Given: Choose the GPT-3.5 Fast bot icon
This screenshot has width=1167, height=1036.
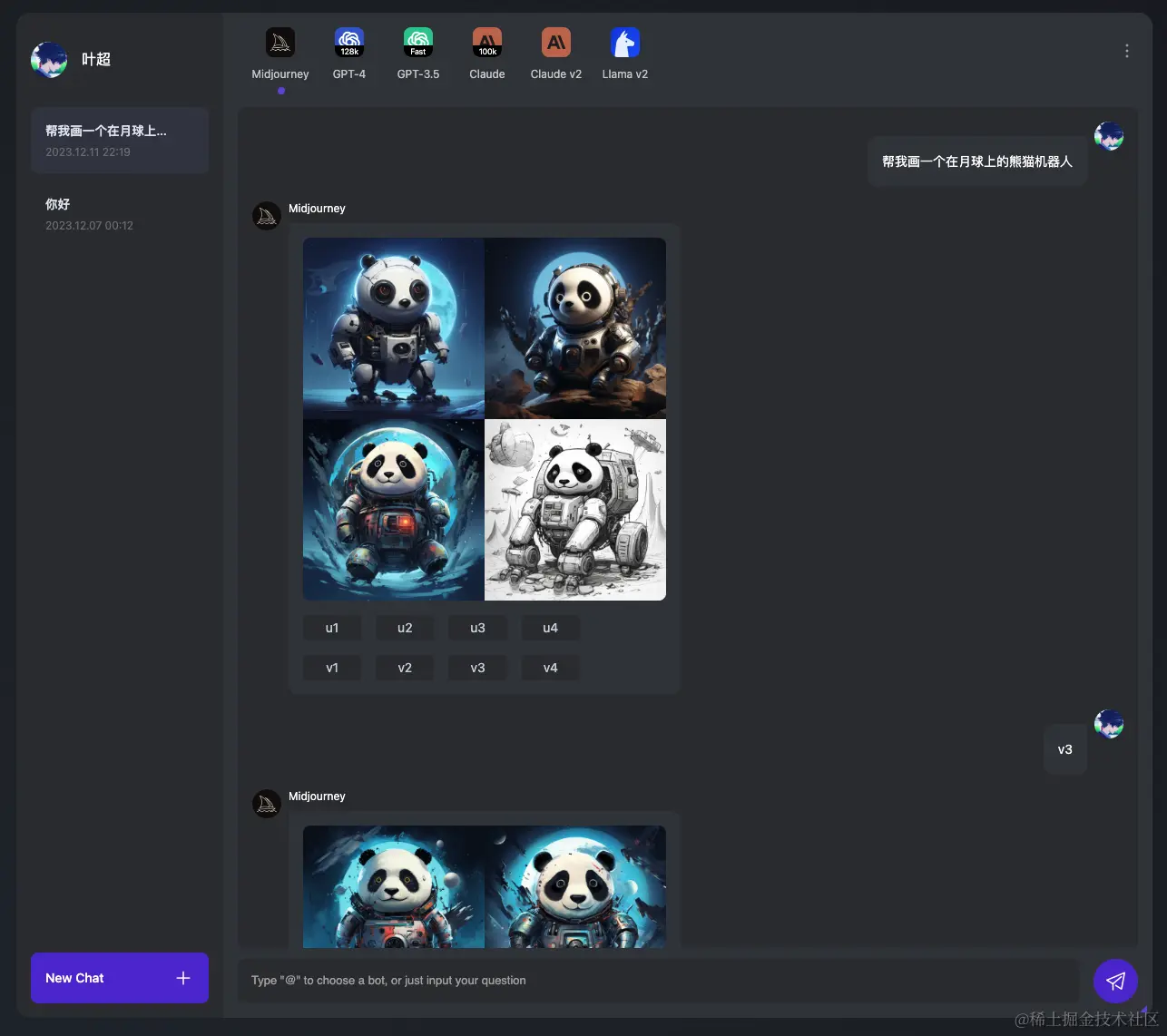Looking at the screenshot, I should (418, 43).
